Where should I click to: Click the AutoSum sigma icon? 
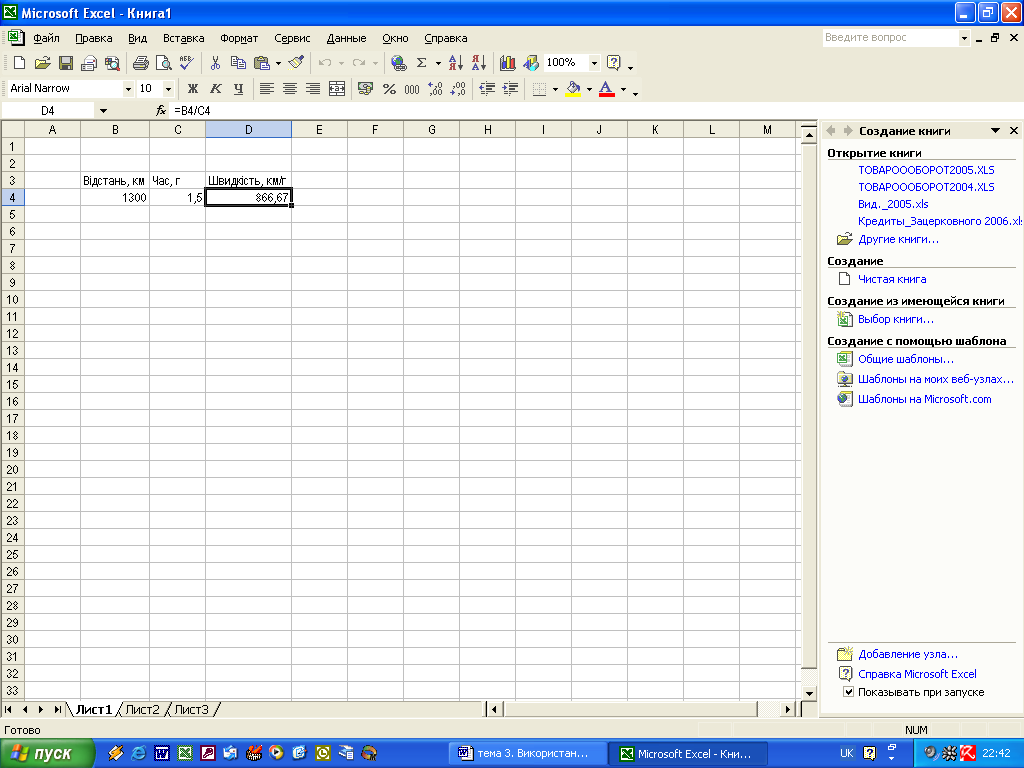[x=422, y=63]
